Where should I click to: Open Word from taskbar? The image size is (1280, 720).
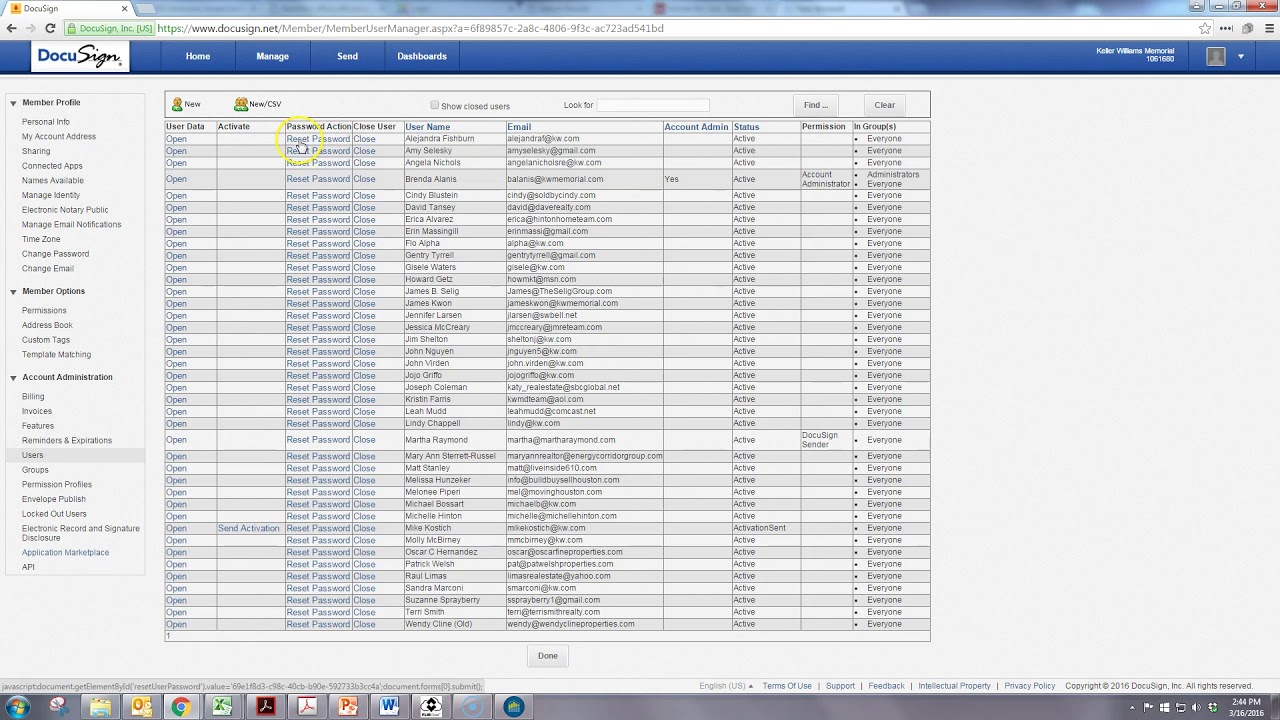pyautogui.click(x=389, y=707)
